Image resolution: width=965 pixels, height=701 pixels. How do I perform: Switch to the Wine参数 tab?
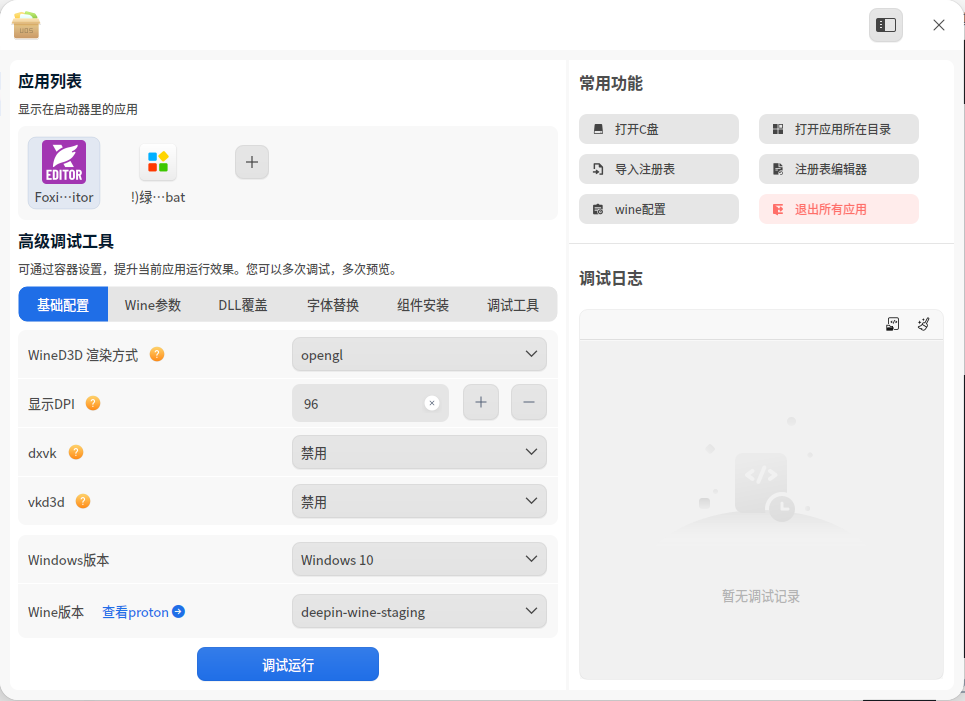(x=153, y=305)
